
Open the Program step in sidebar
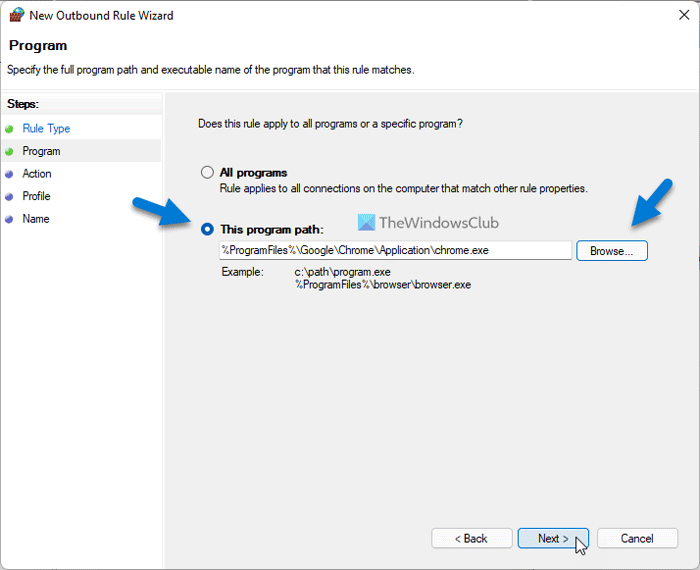41,151
